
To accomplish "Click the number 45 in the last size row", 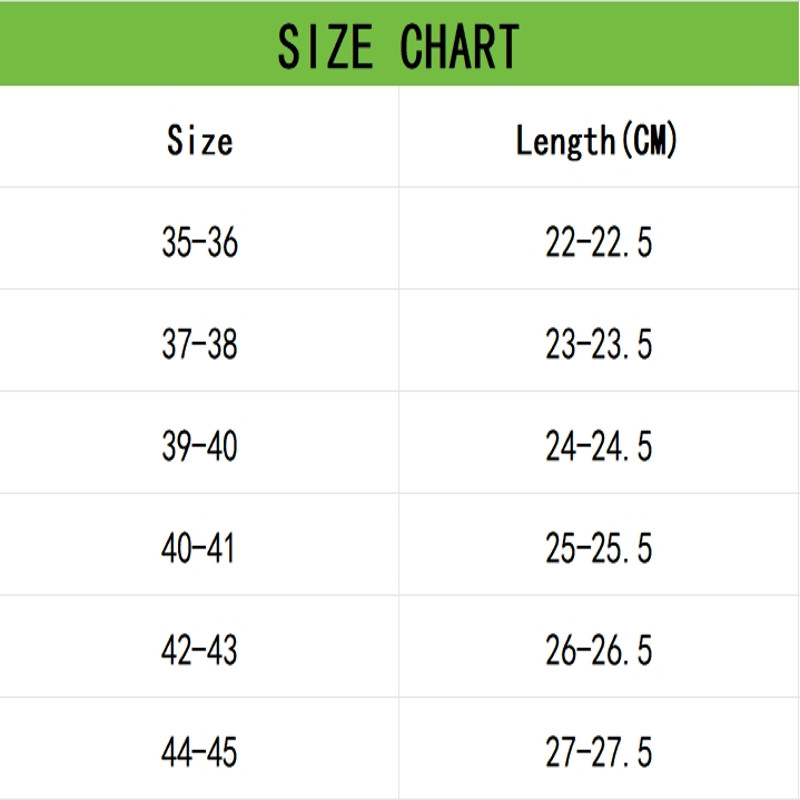I will (222, 752).
